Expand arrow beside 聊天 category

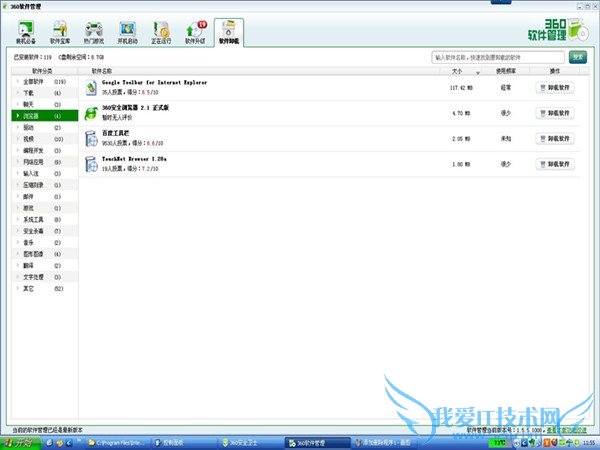point(18,104)
